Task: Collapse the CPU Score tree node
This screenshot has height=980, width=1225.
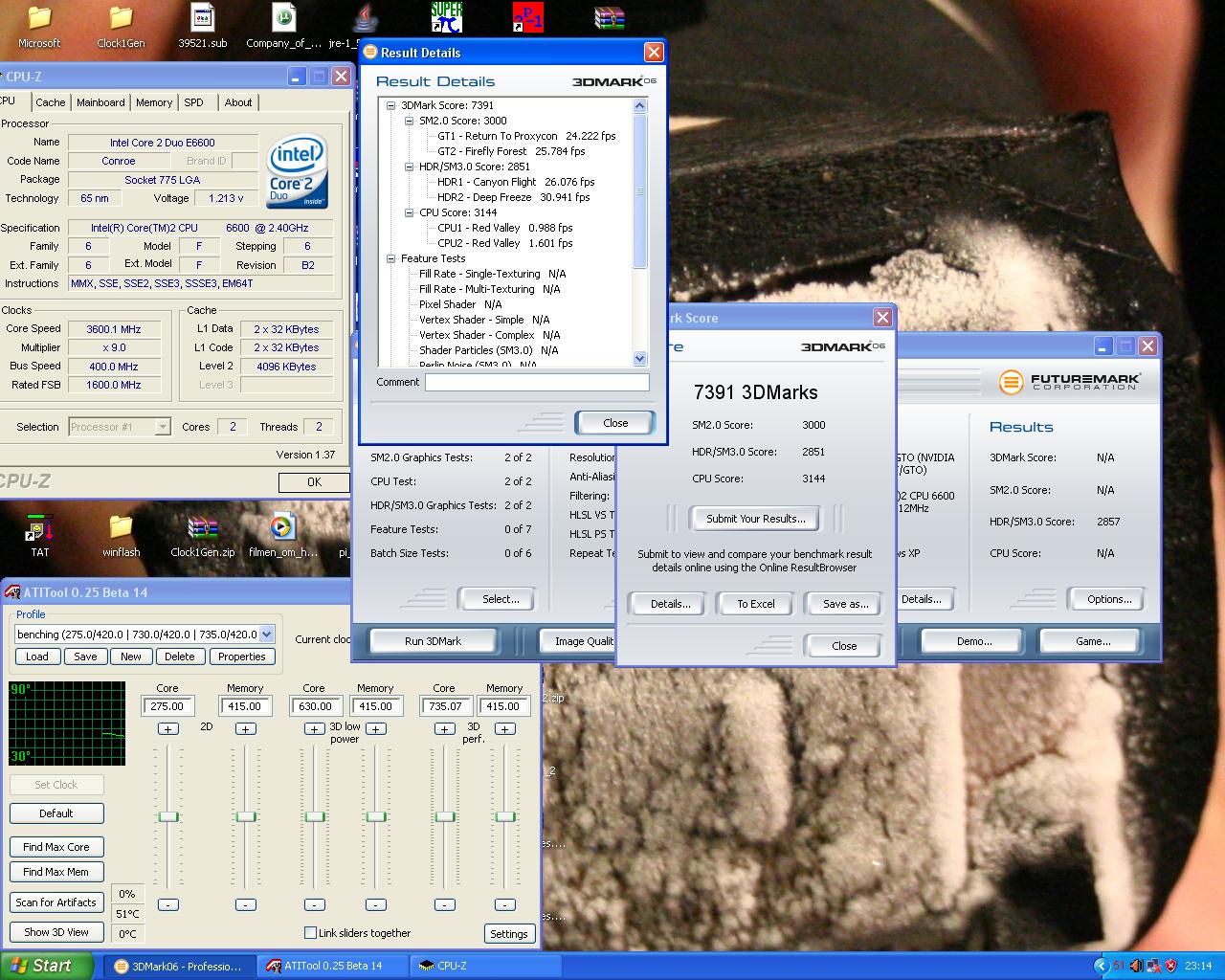Action: 409,212
